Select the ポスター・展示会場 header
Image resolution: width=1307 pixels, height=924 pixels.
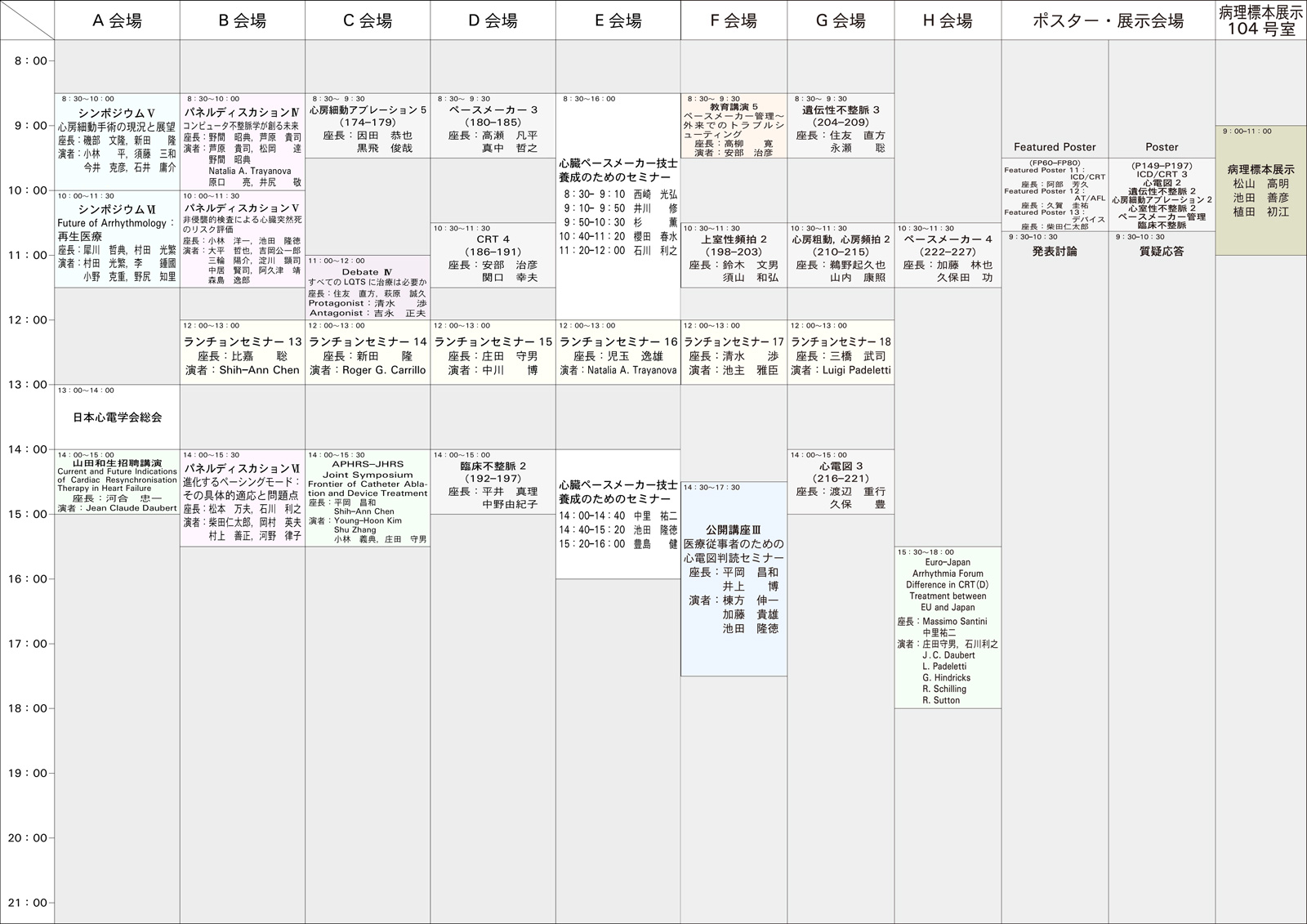coord(1108,20)
